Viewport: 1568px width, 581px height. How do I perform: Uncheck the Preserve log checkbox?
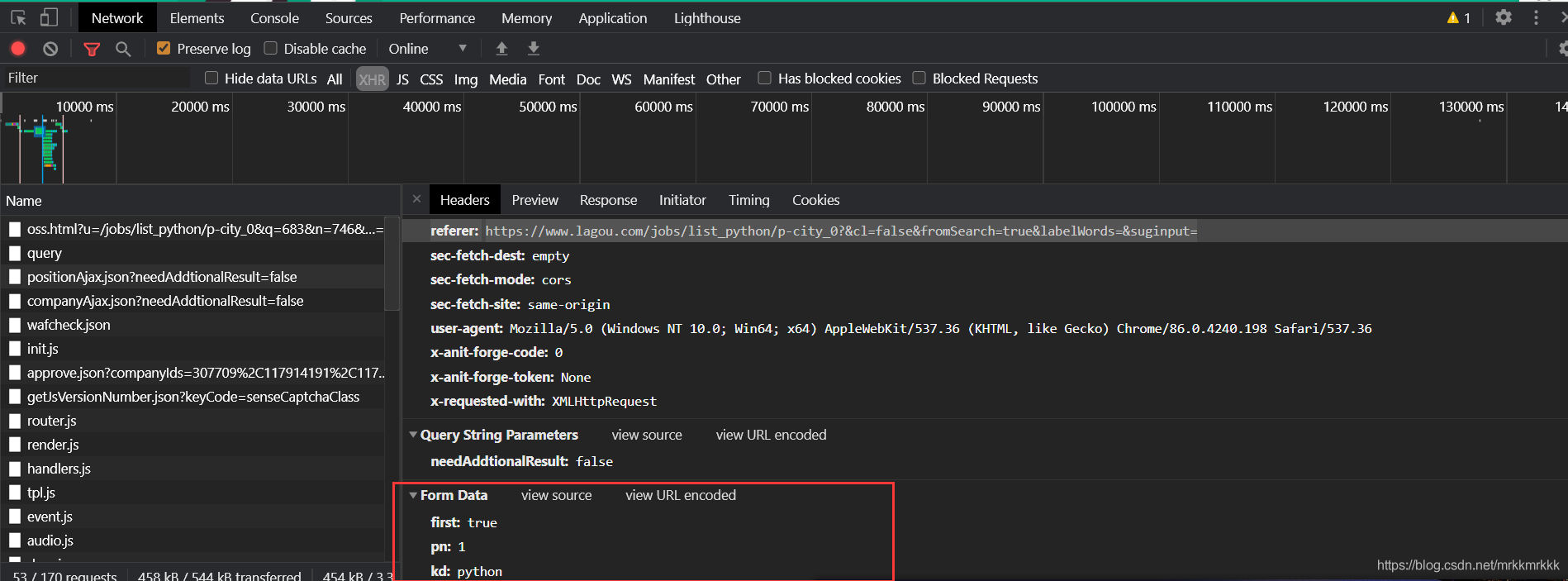164,49
